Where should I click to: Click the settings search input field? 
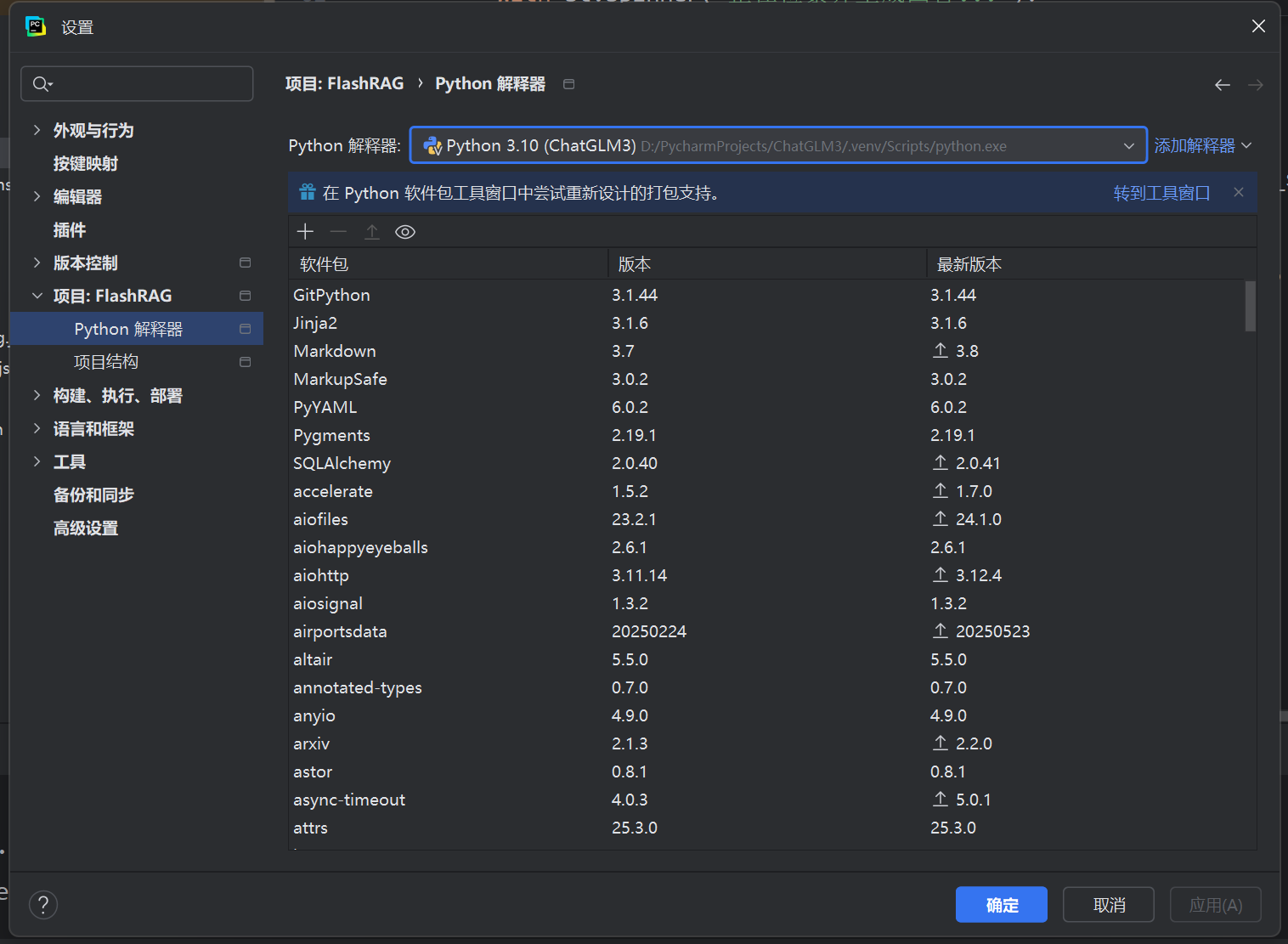[x=137, y=83]
